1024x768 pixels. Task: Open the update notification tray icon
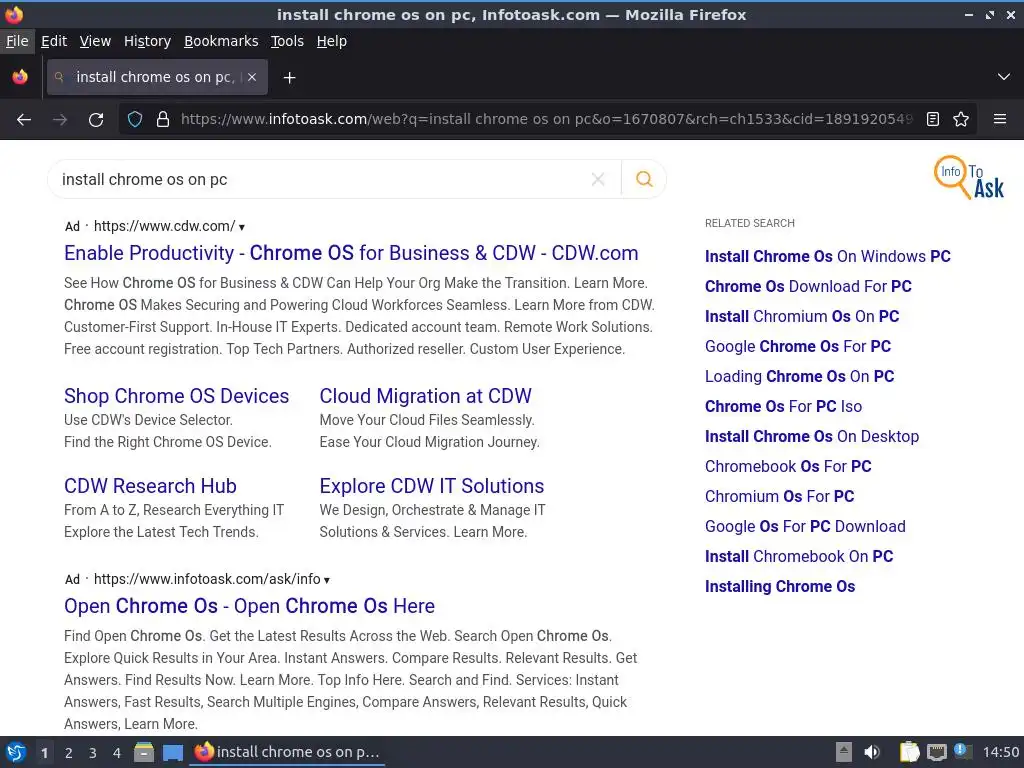coord(962,751)
